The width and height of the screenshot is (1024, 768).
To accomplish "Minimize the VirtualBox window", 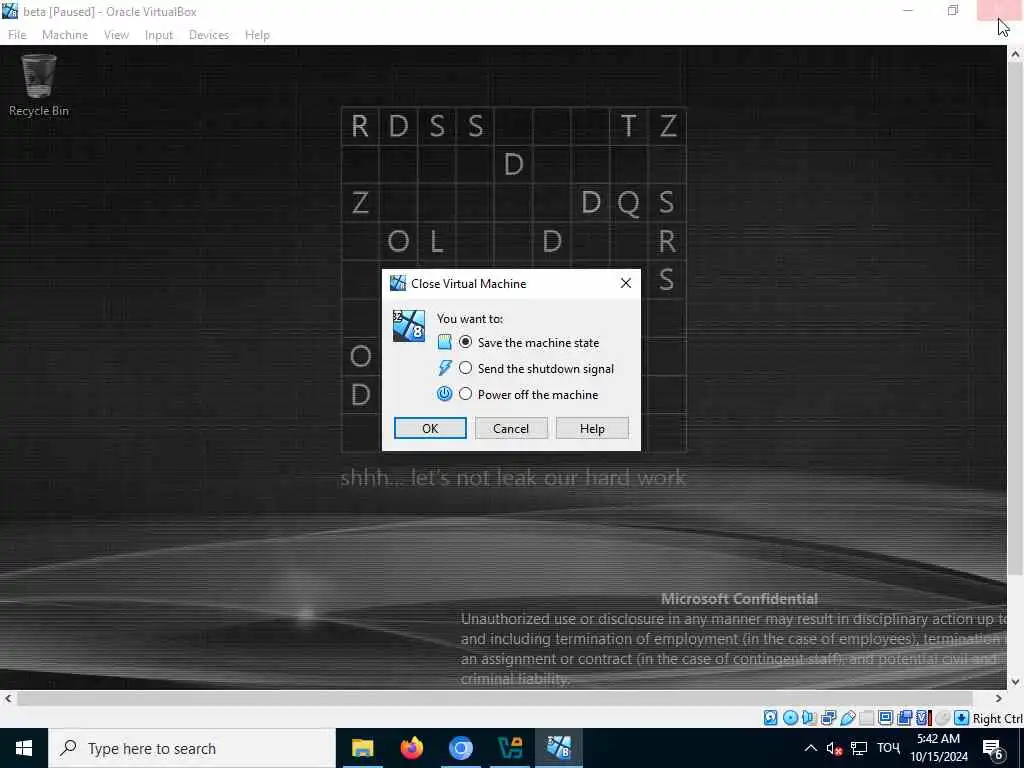I will click(x=908, y=10).
